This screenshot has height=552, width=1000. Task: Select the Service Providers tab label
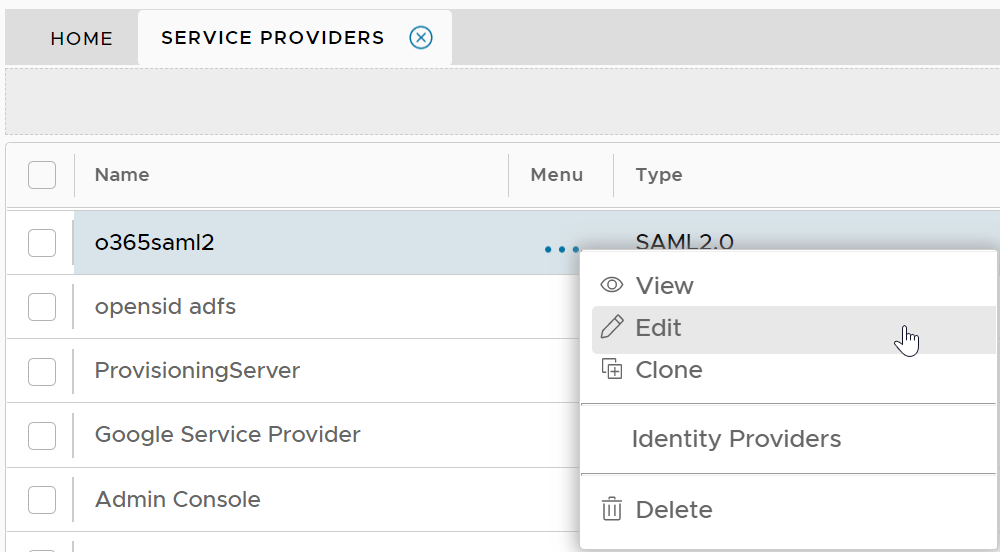coord(272,38)
